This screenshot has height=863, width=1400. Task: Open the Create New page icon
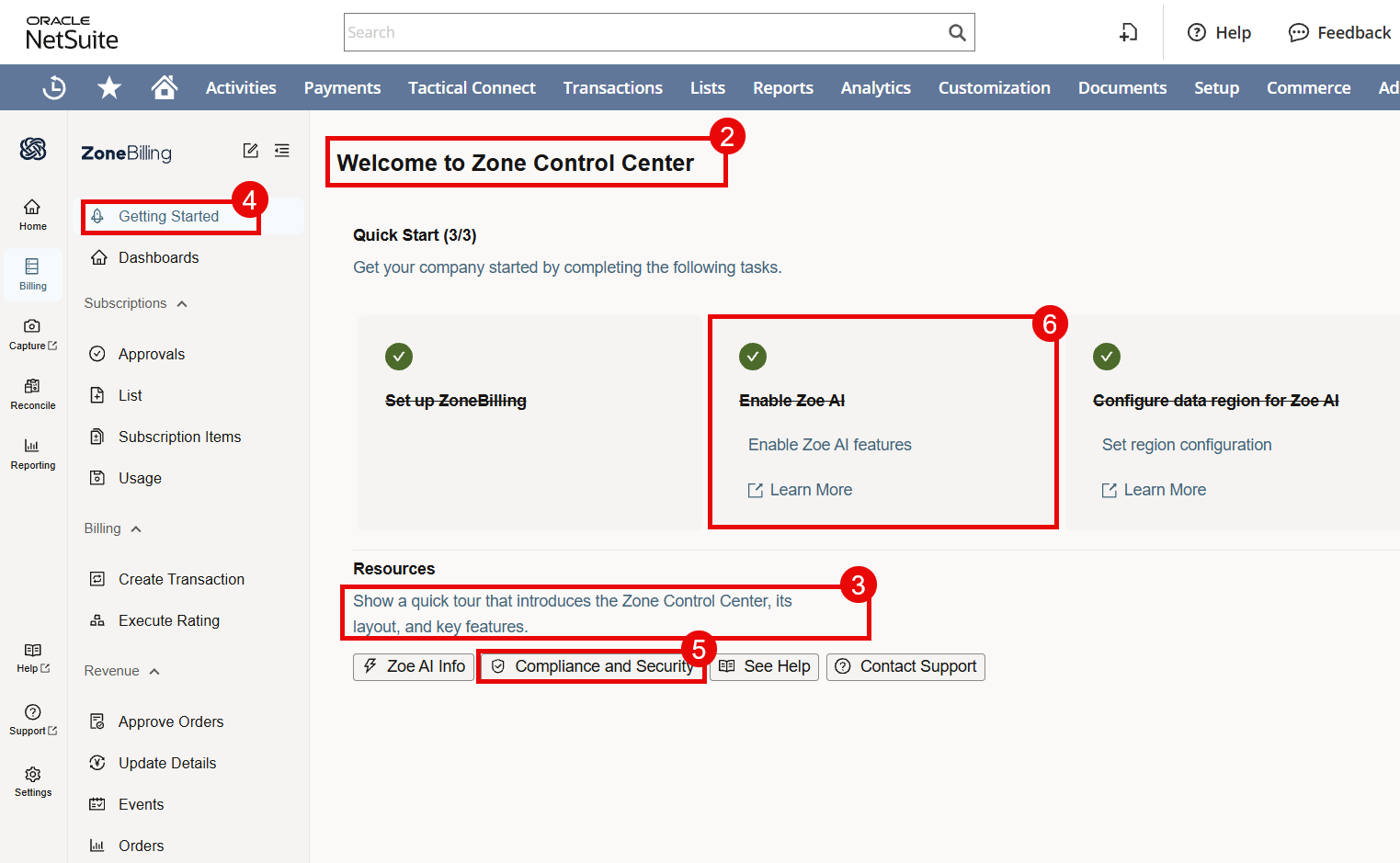(1129, 33)
